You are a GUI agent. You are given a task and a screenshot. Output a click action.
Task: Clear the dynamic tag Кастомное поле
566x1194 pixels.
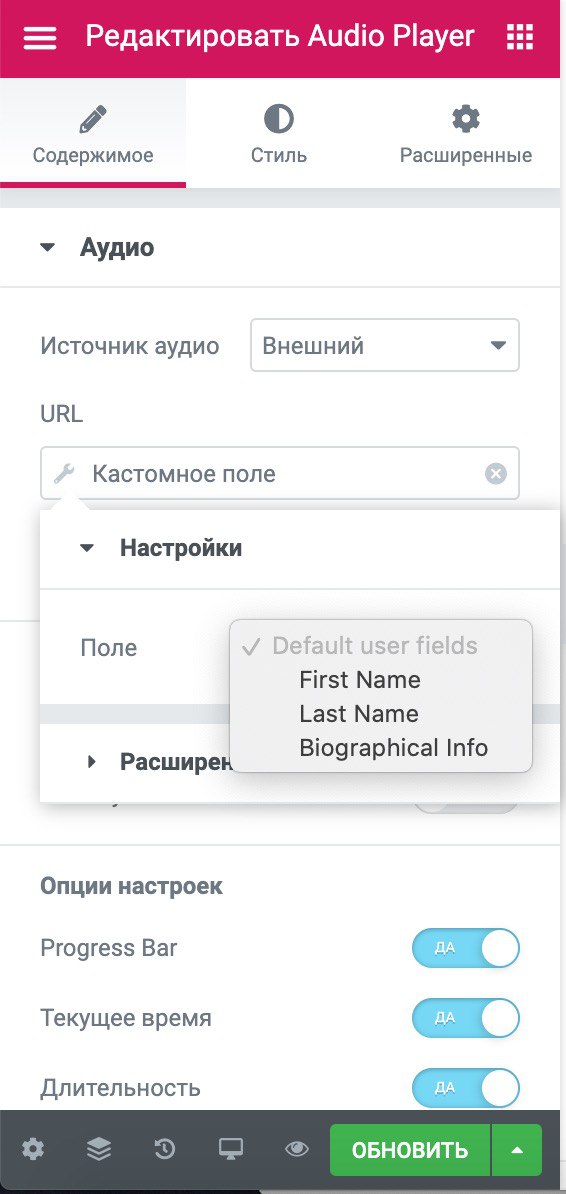pos(496,474)
